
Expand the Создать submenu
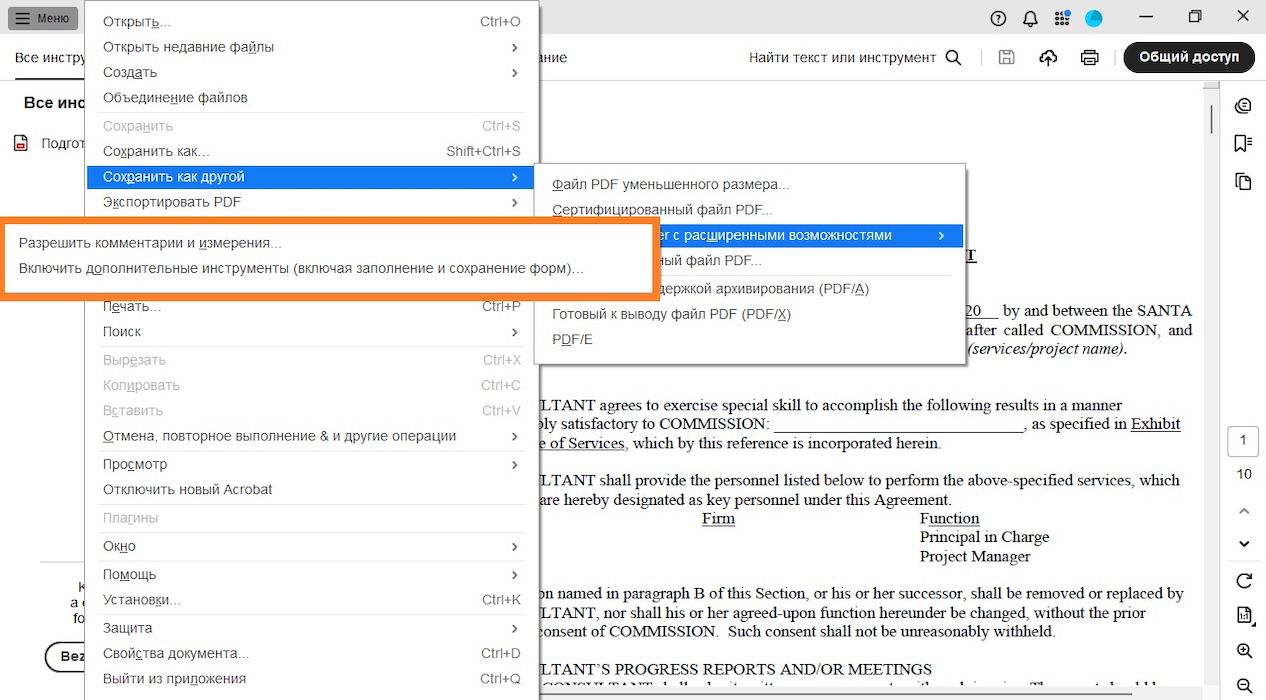312,73
